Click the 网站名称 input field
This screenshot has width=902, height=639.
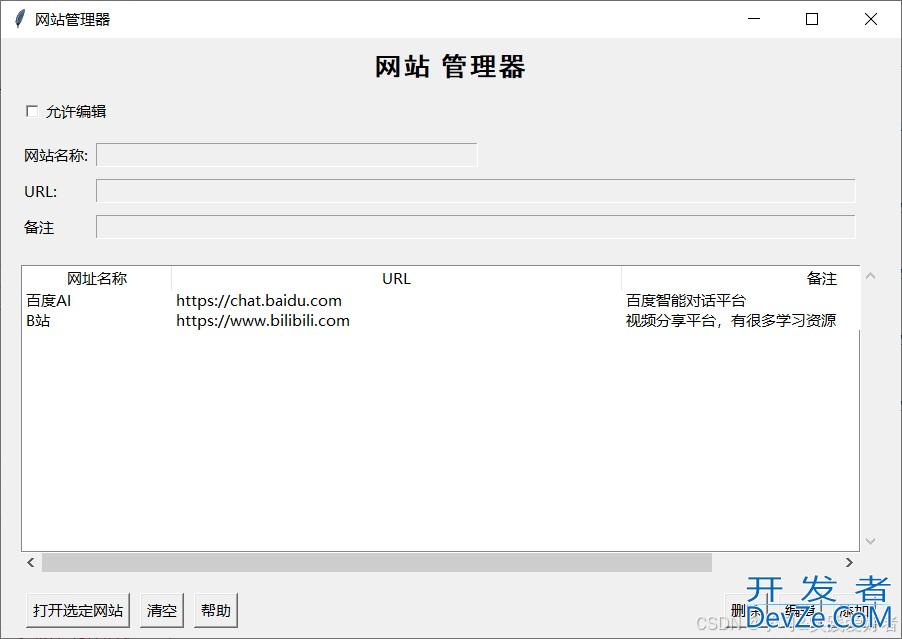click(x=286, y=155)
